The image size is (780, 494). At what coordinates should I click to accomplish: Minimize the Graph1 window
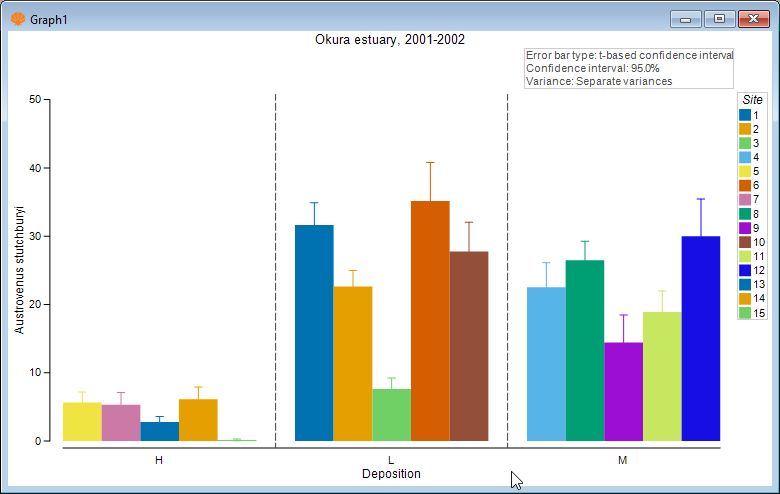click(x=685, y=19)
